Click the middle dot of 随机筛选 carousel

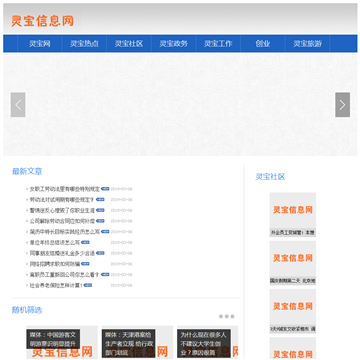227,316
